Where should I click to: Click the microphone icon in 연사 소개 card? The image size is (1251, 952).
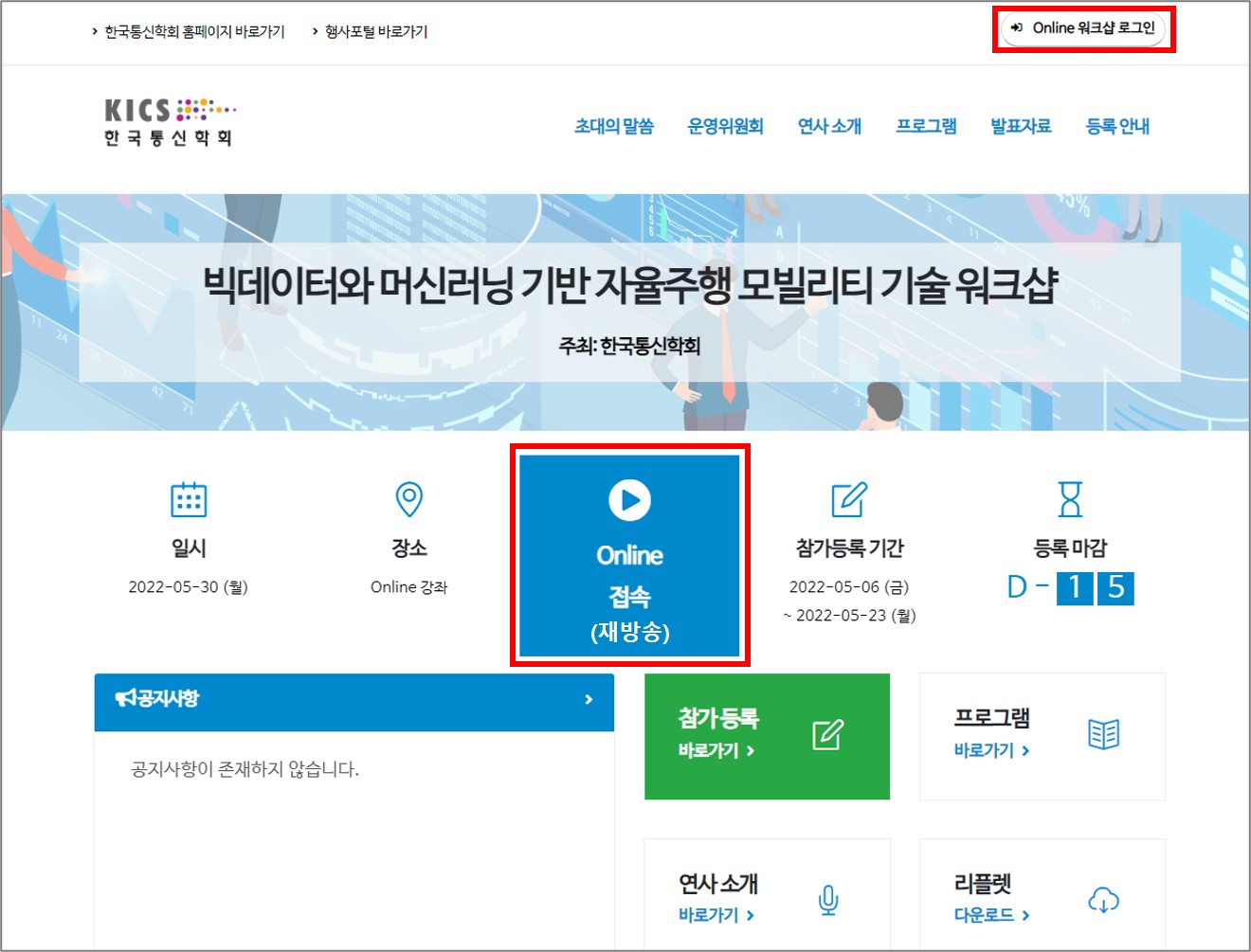pyautogui.click(x=827, y=900)
